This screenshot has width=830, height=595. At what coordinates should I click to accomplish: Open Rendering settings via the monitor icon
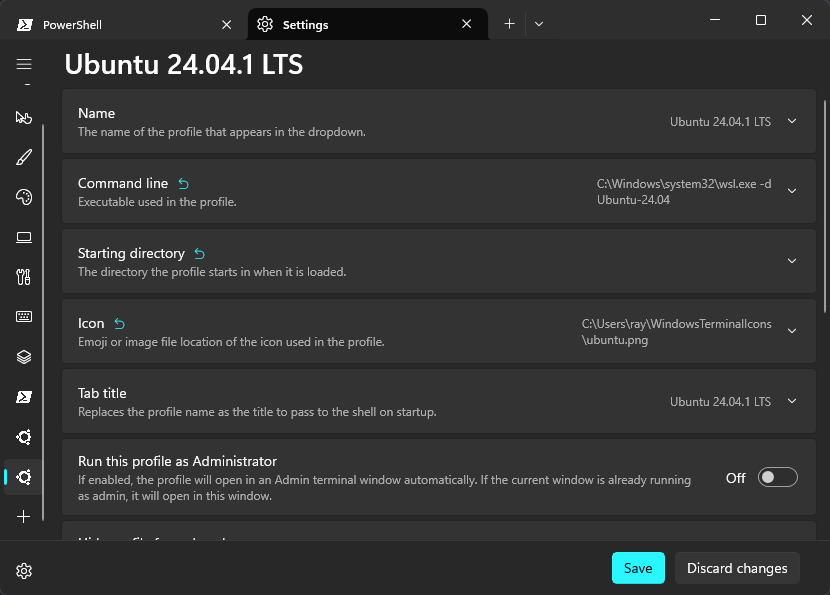pyautogui.click(x=23, y=237)
